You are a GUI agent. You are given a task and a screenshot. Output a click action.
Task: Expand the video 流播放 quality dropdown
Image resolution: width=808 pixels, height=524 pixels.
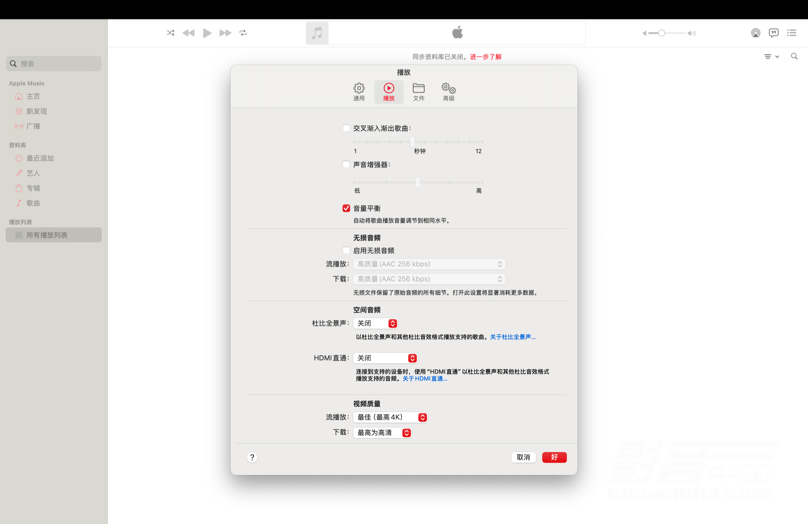click(391, 417)
